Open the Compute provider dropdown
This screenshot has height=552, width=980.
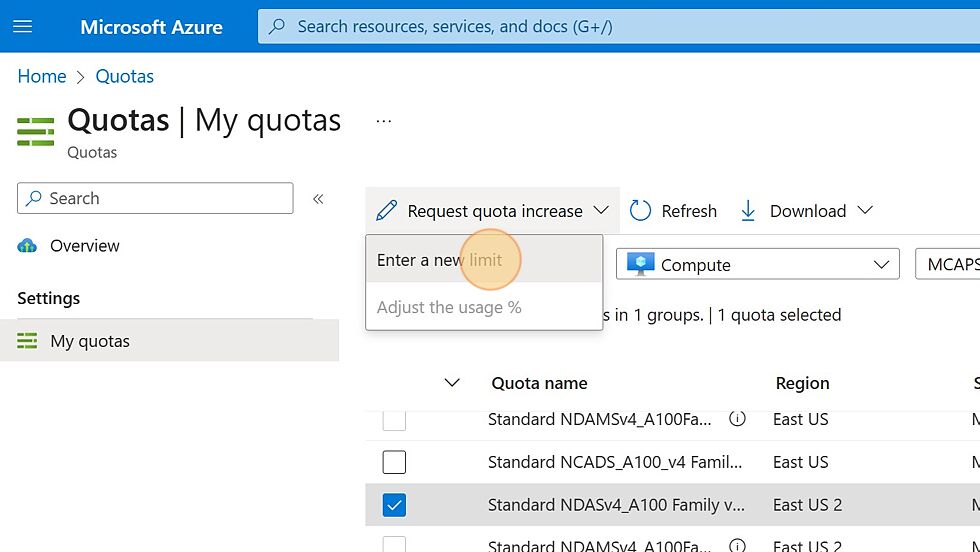click(758, 264)
